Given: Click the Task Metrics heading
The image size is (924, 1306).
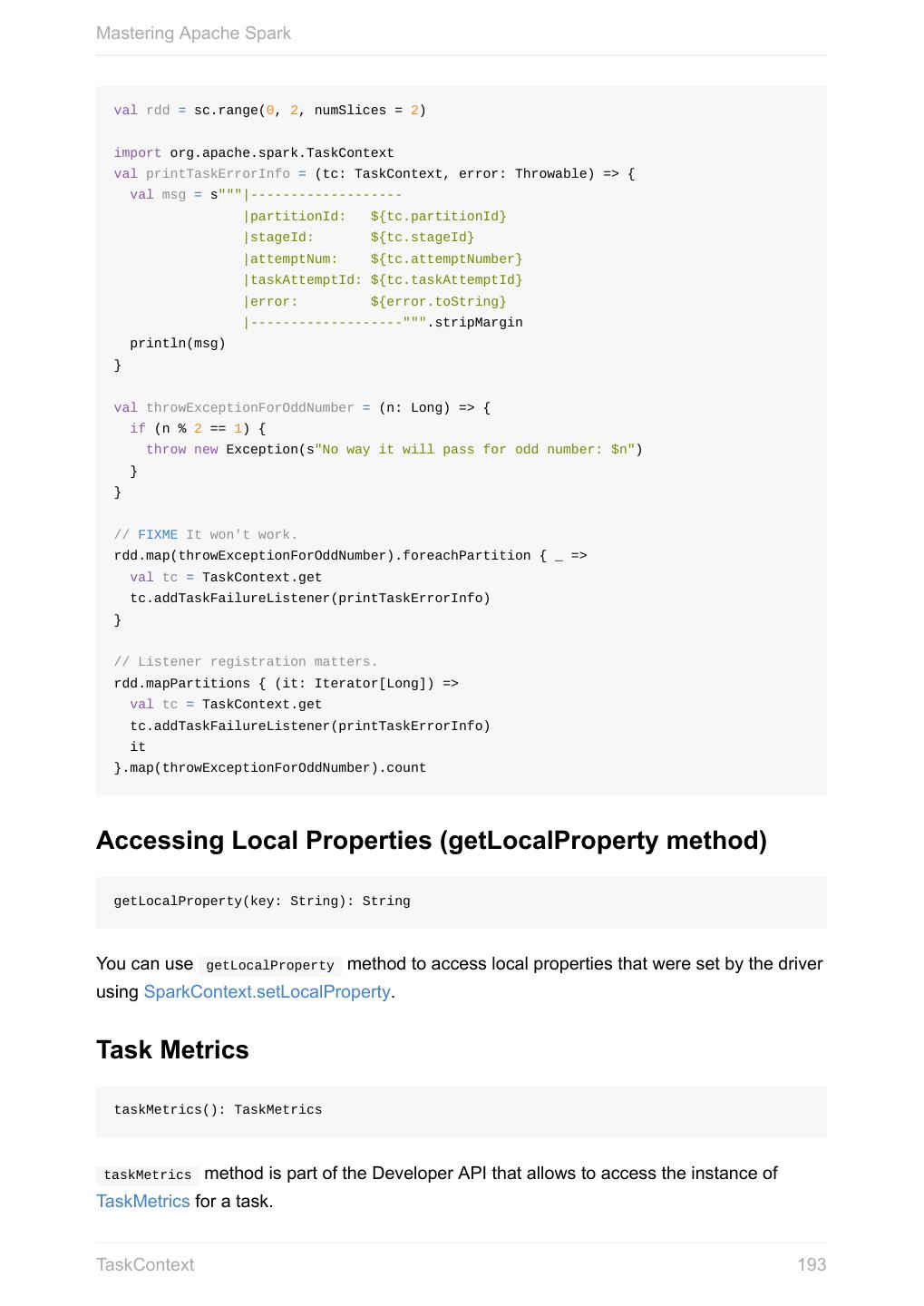Looking at the screenshot, I should (172, 1049).
